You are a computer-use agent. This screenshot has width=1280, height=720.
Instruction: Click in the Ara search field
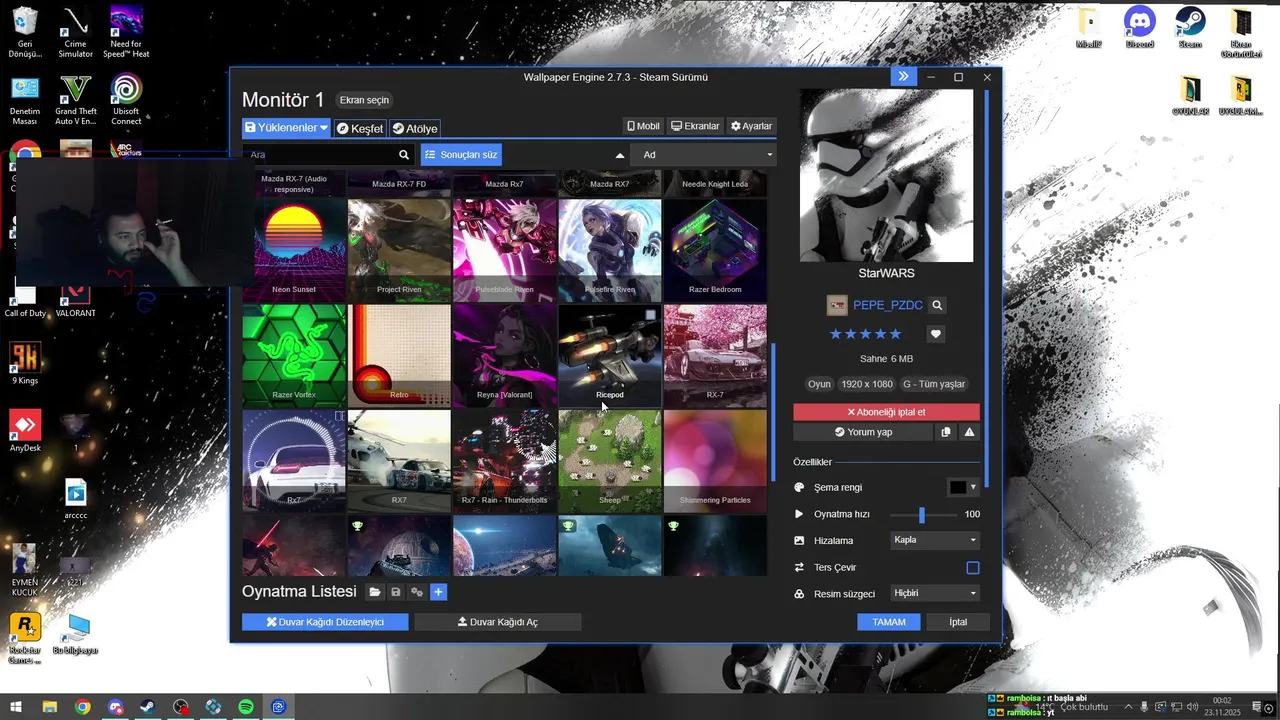pyautogui.click(x=320, y=155)
